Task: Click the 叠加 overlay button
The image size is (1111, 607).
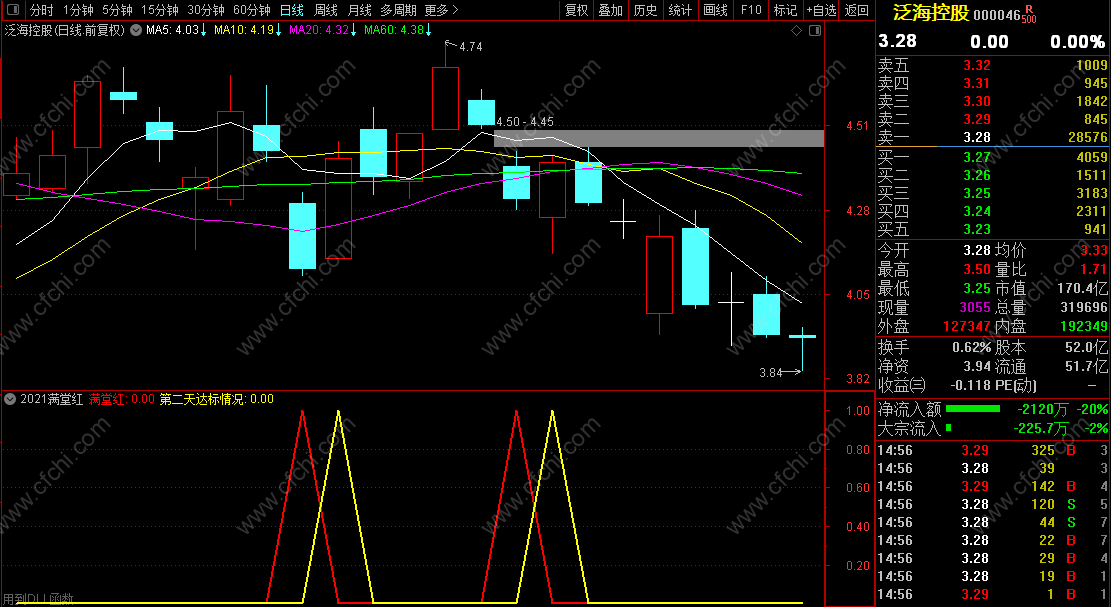Action: (x=610, y=10)
